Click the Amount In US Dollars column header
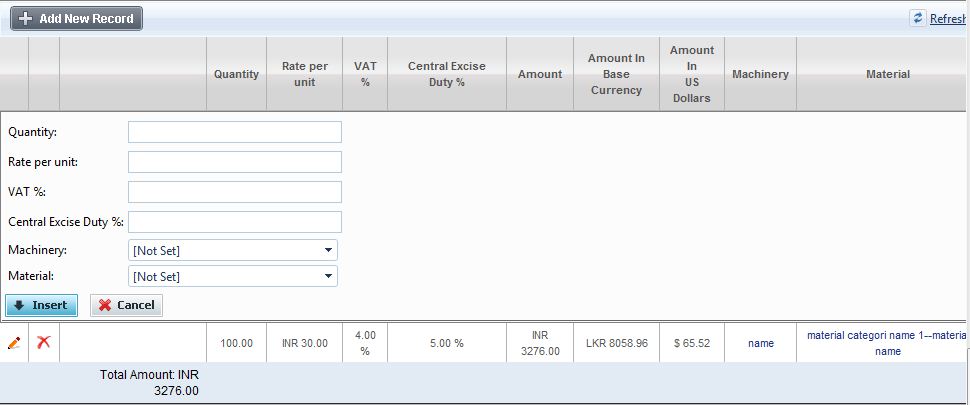The width and height of the screenshot is (970, 405). [x=692, y=74]
